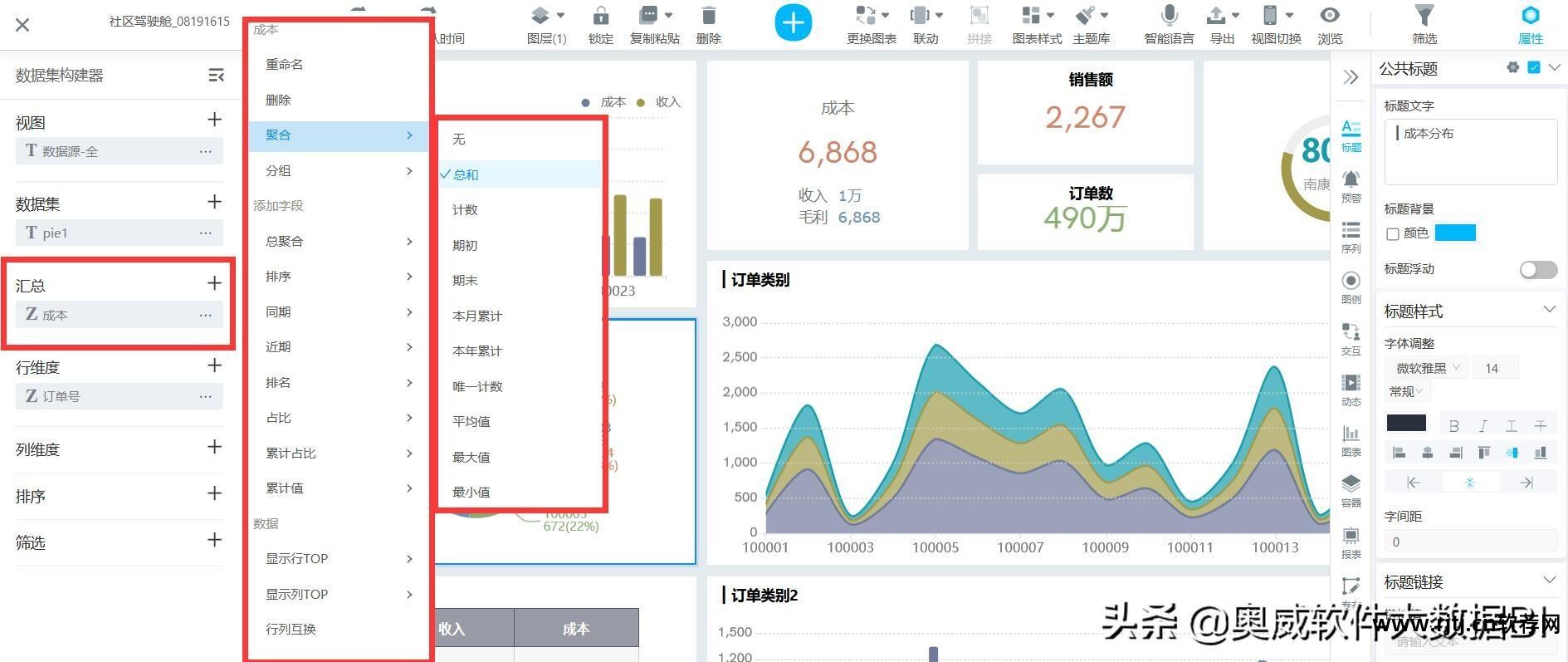Click the 字间距 value field
This screenshot has width=1568, height=662.
point(1470,542)
